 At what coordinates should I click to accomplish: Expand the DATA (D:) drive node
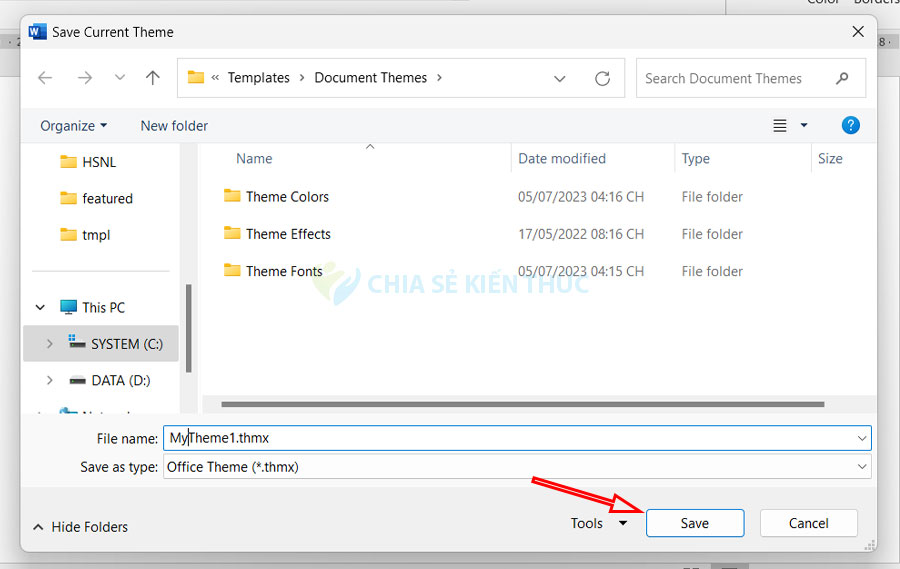(x=50, y=381)
